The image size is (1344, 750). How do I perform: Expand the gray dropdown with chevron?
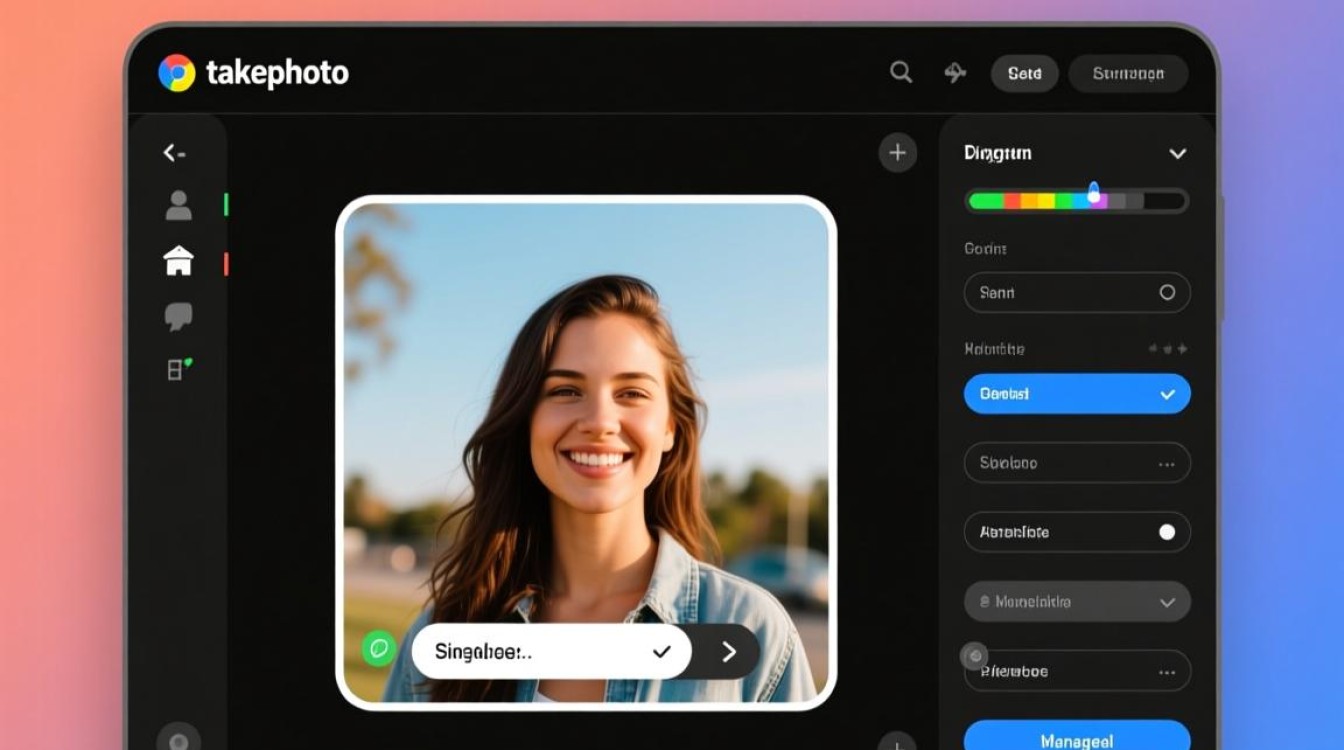(x=1077, y=602)
